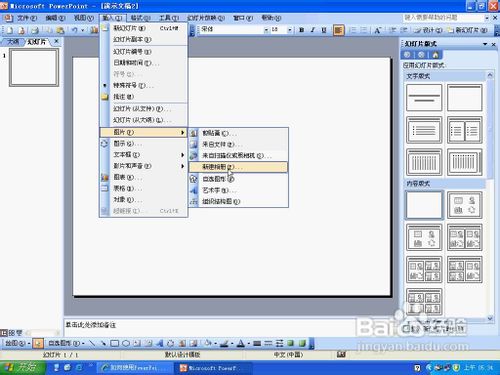This screenshot has height=375, width=500.
Task: Expand the 图片 submenu entry
Action: click(144, 132)
